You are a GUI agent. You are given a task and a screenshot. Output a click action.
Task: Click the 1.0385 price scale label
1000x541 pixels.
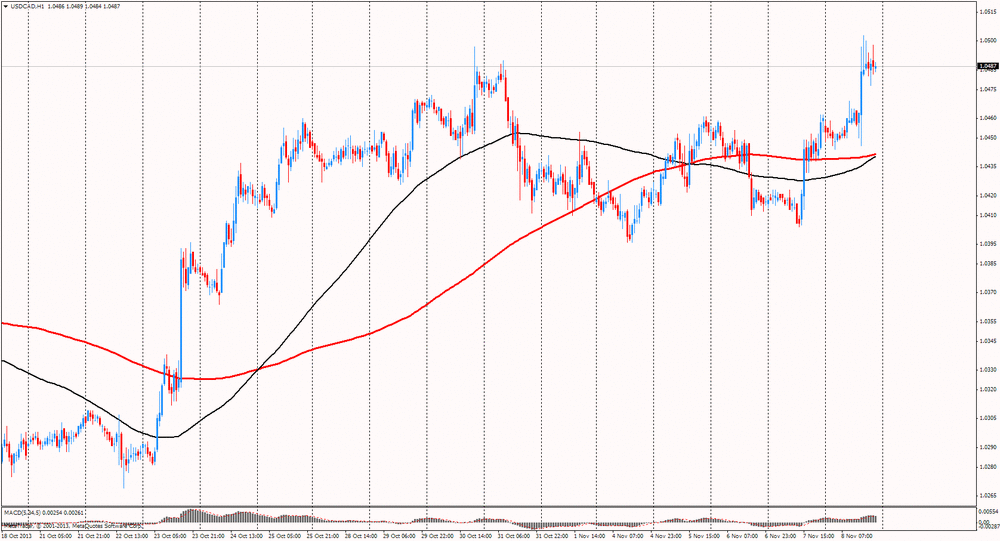point(989,263)
